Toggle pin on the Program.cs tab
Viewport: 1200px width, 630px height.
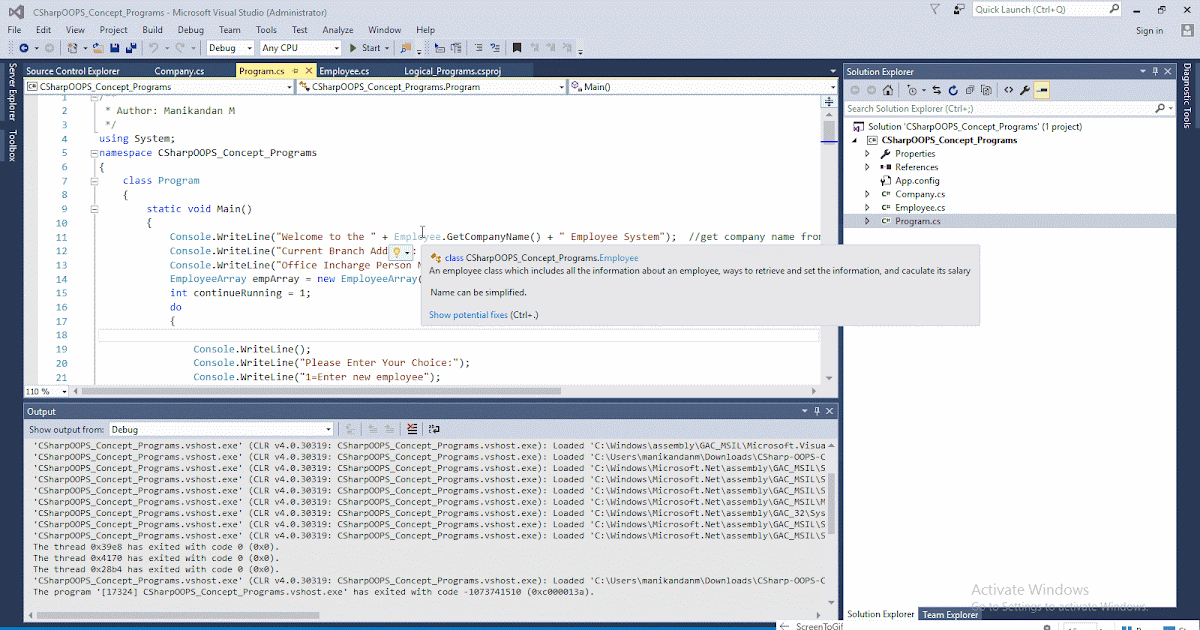295,71
